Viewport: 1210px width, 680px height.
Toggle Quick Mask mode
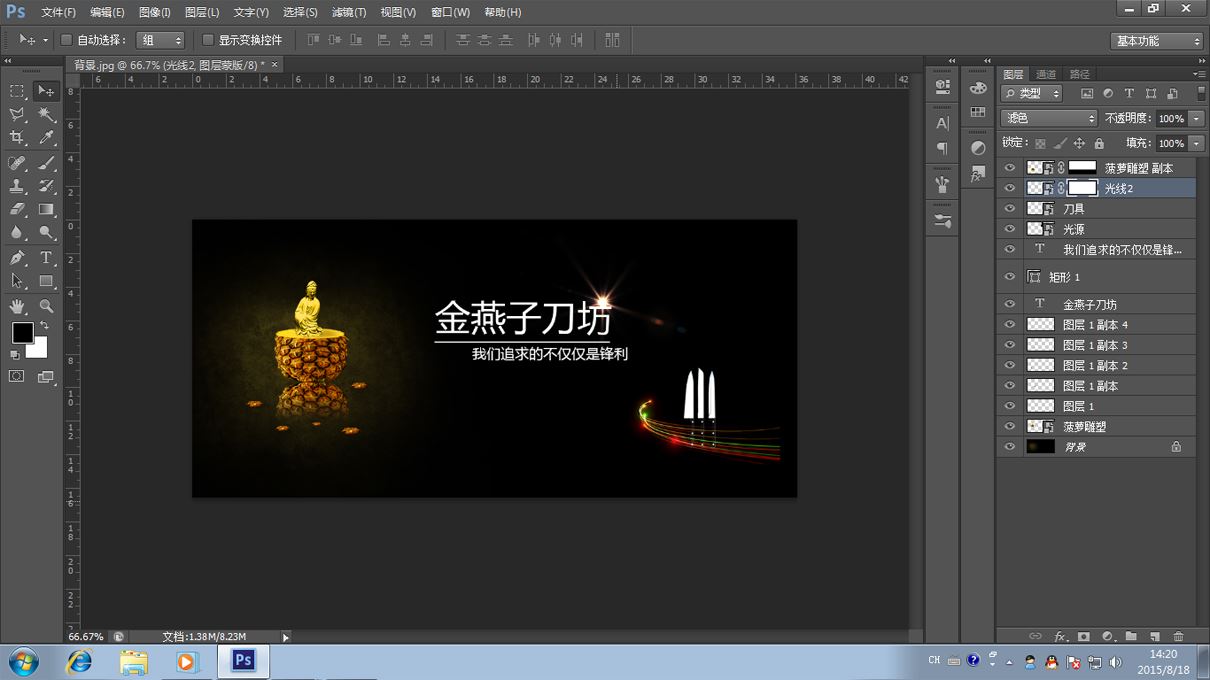pos(17,377)
